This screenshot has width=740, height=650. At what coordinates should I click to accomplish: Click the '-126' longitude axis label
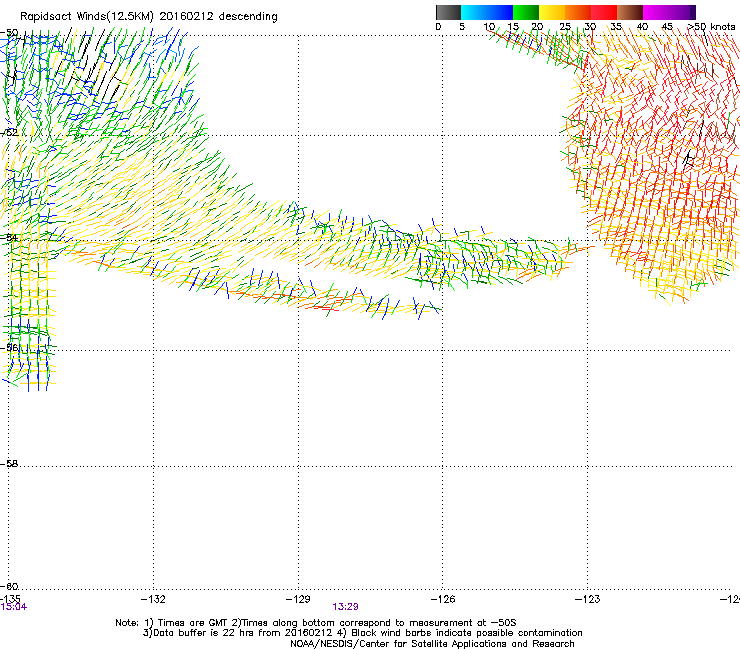point(443,599)
